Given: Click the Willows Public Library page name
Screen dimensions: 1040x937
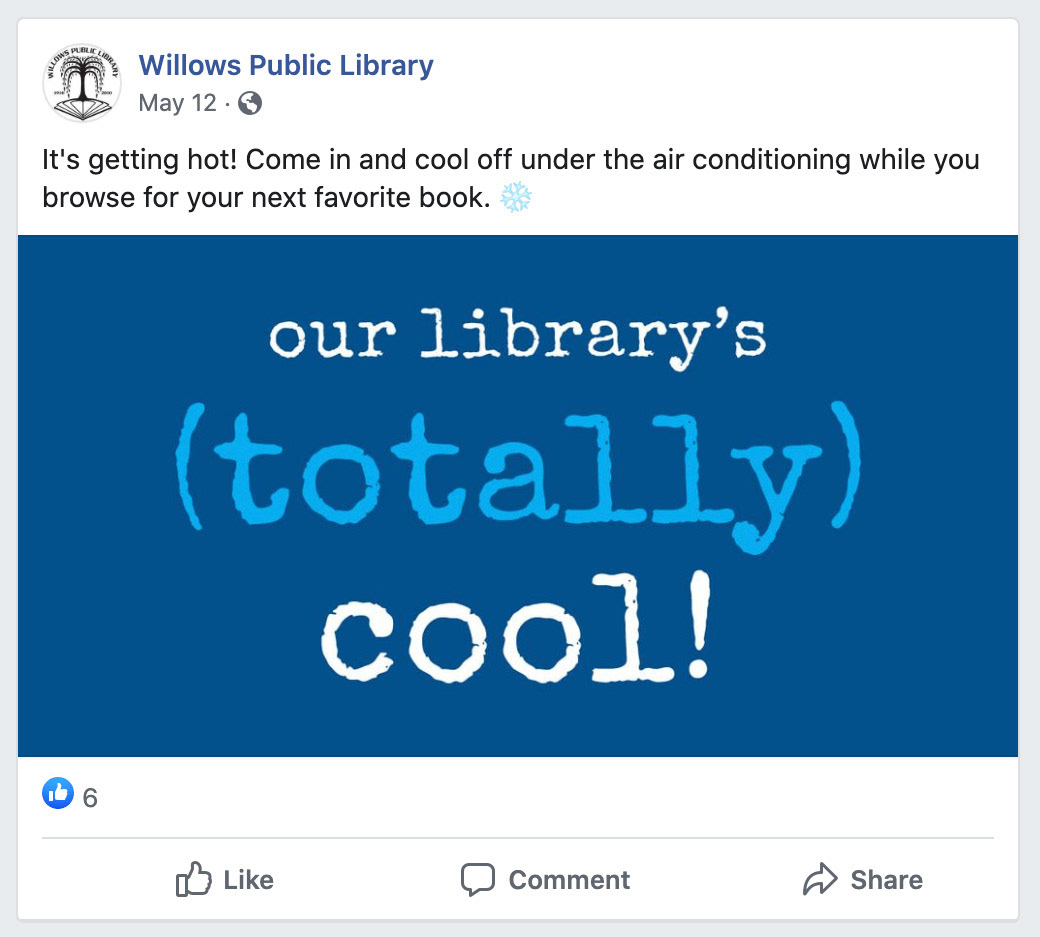Looking at the screenshot, I should [286, 65].
